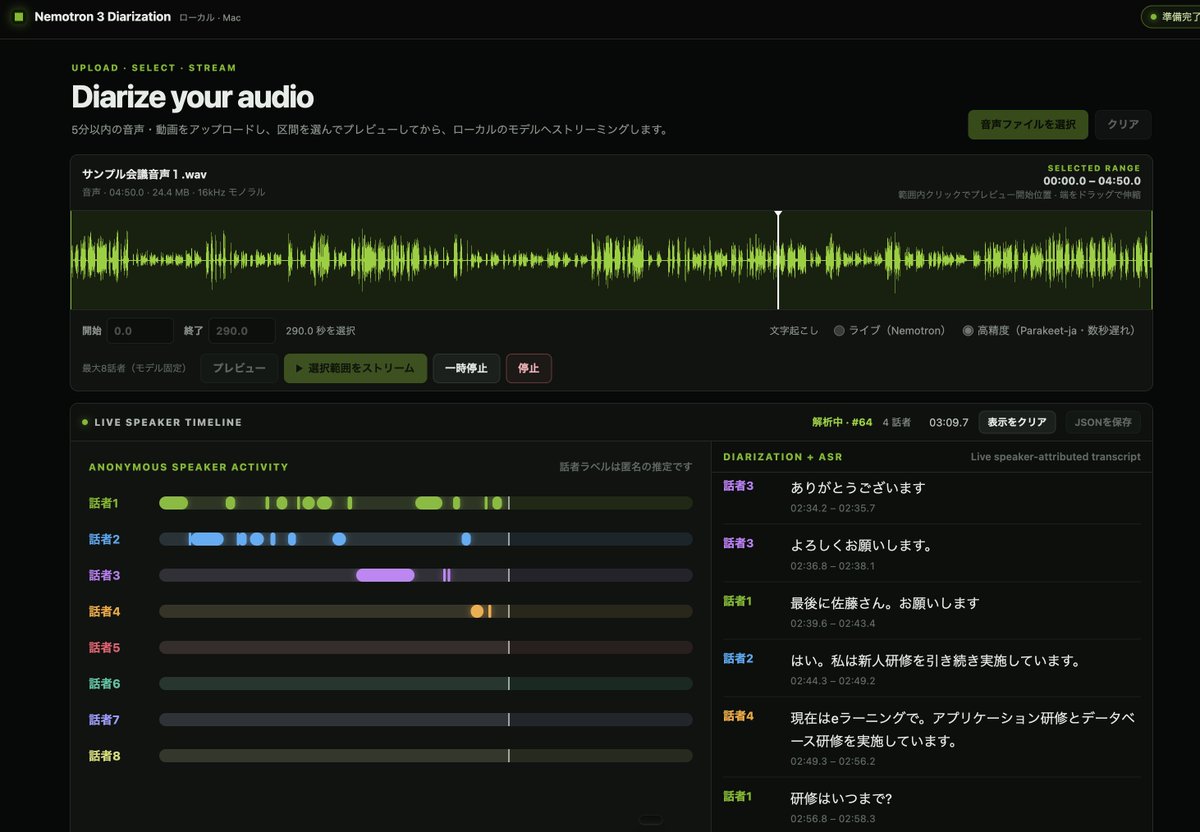Choose a file with 音声ファイルを選択

point(1028,125)
